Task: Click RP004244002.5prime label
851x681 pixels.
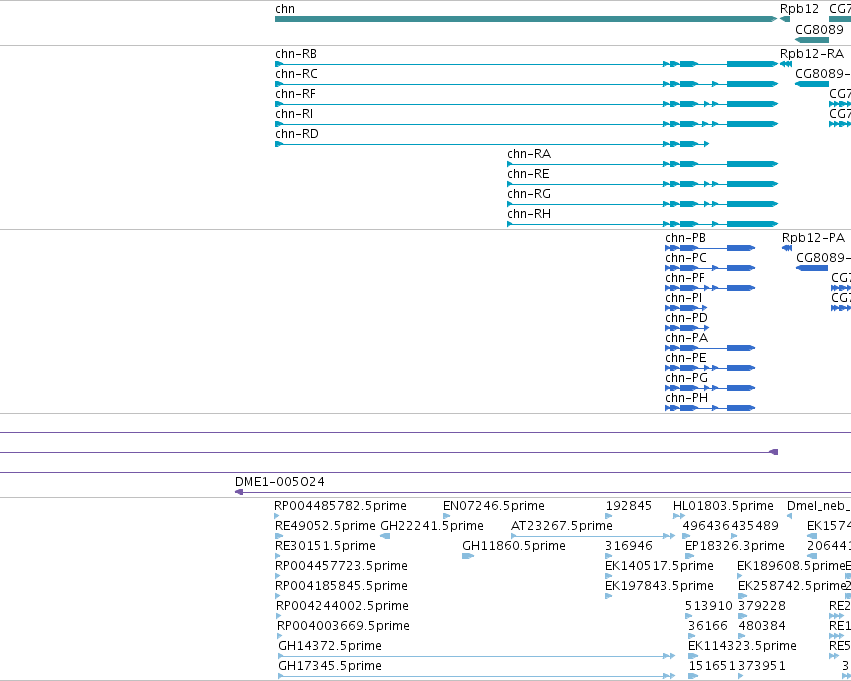Action: (x=342, y=606)
